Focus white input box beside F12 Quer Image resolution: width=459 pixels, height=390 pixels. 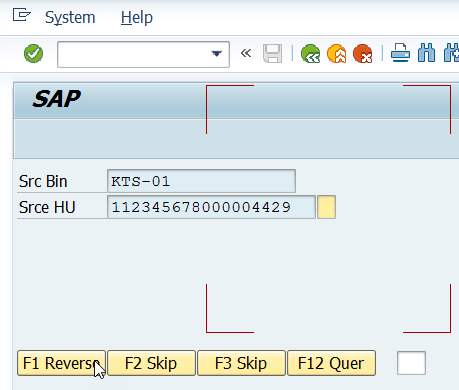(x=411, y=363)
